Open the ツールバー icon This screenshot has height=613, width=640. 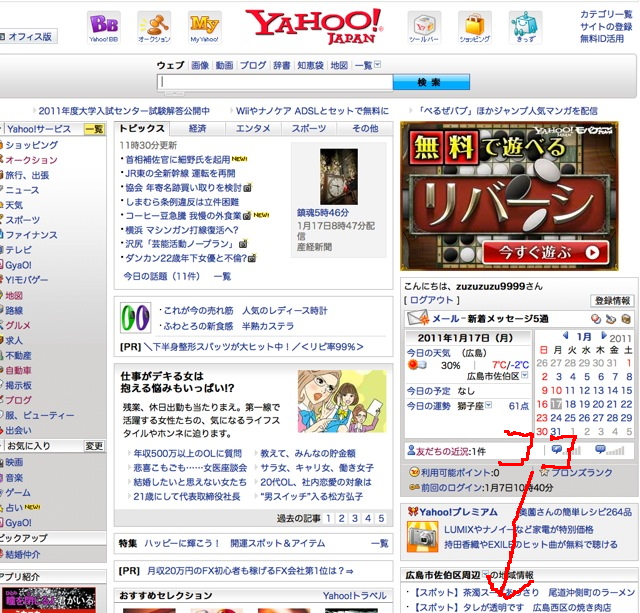[x=424, y=27]
